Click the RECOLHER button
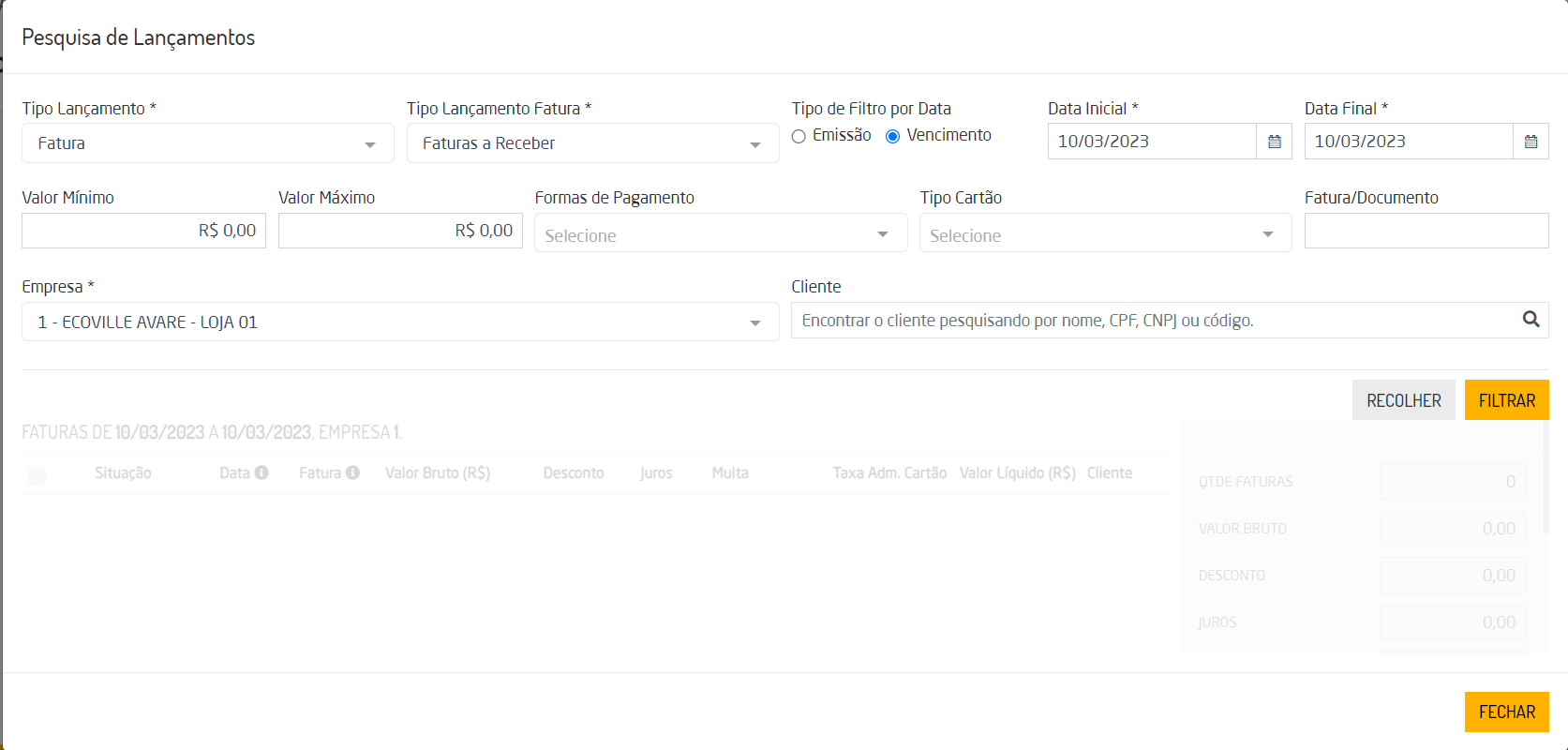Image resolution: width=1568 pixels, height=750 pixels. tap(1403, 400)
